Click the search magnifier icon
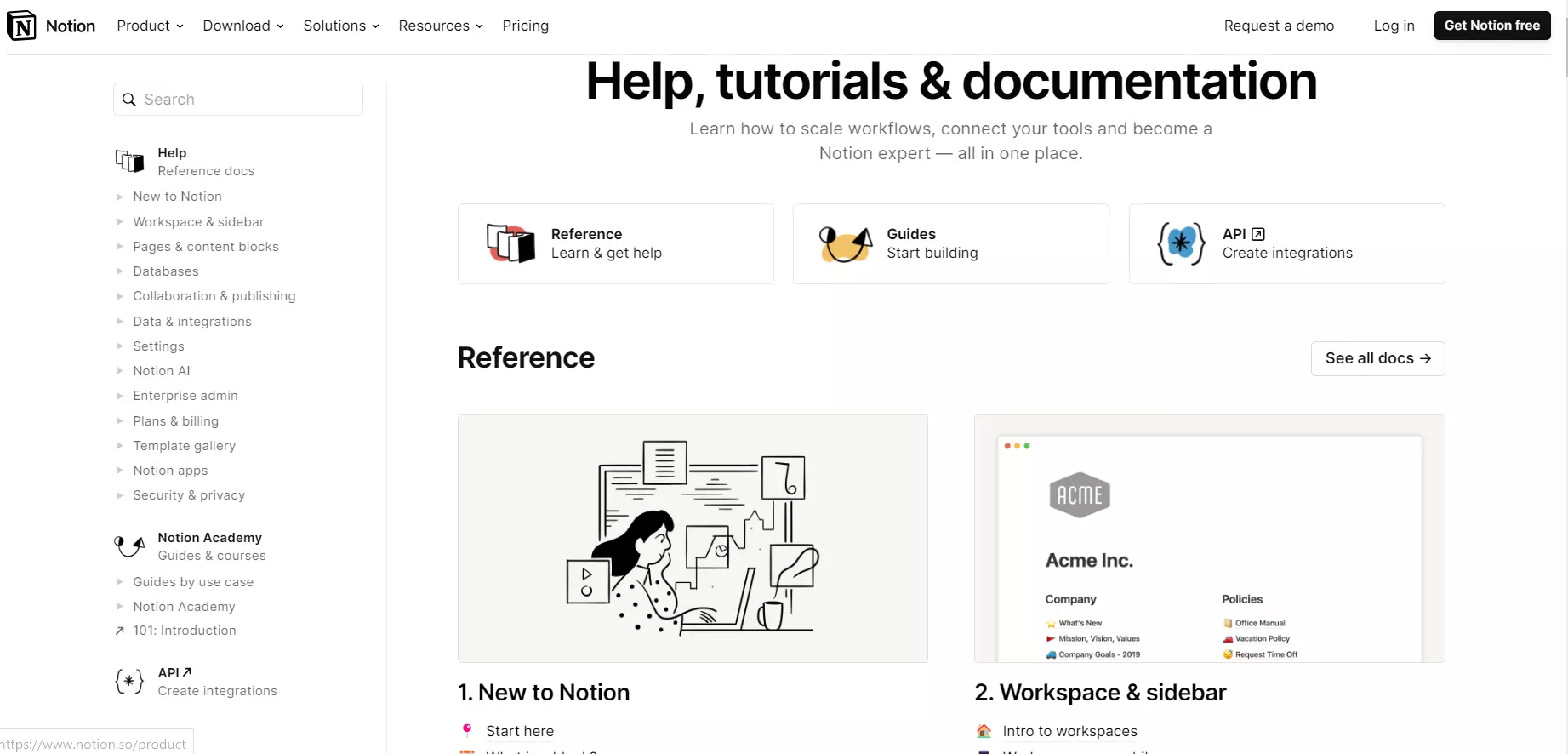Image resolution: width=1568 pixels, height=754 pixels. click(129, 100)
